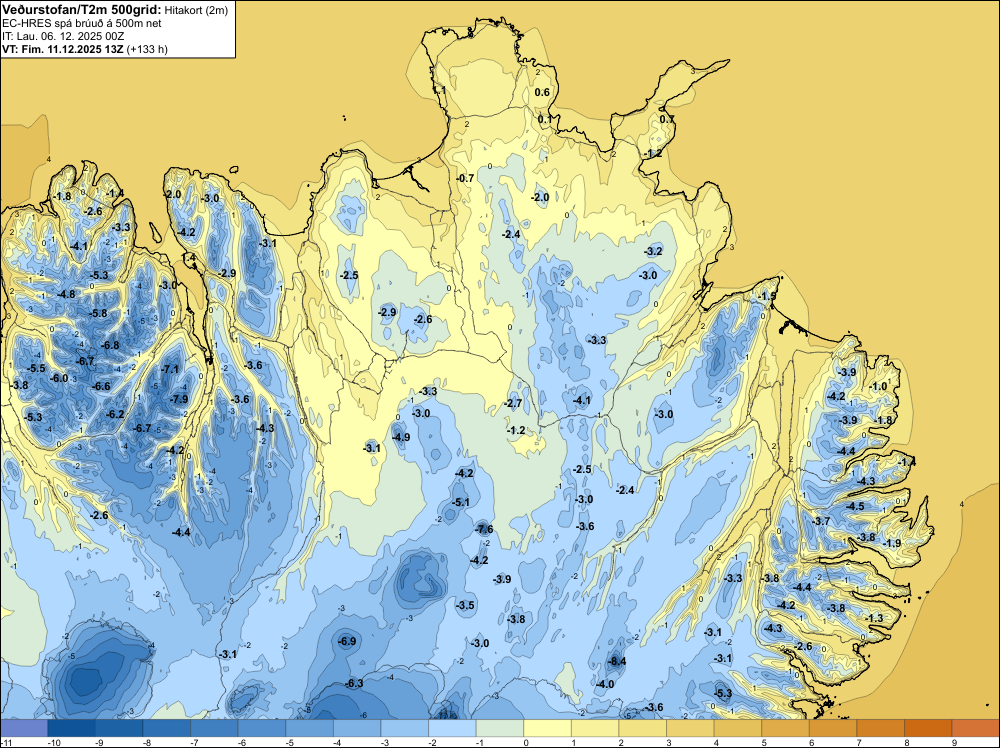1000x748 pixels.
Task: Pick the blue legend swatch labelled -7
Action: coord(214,728)
